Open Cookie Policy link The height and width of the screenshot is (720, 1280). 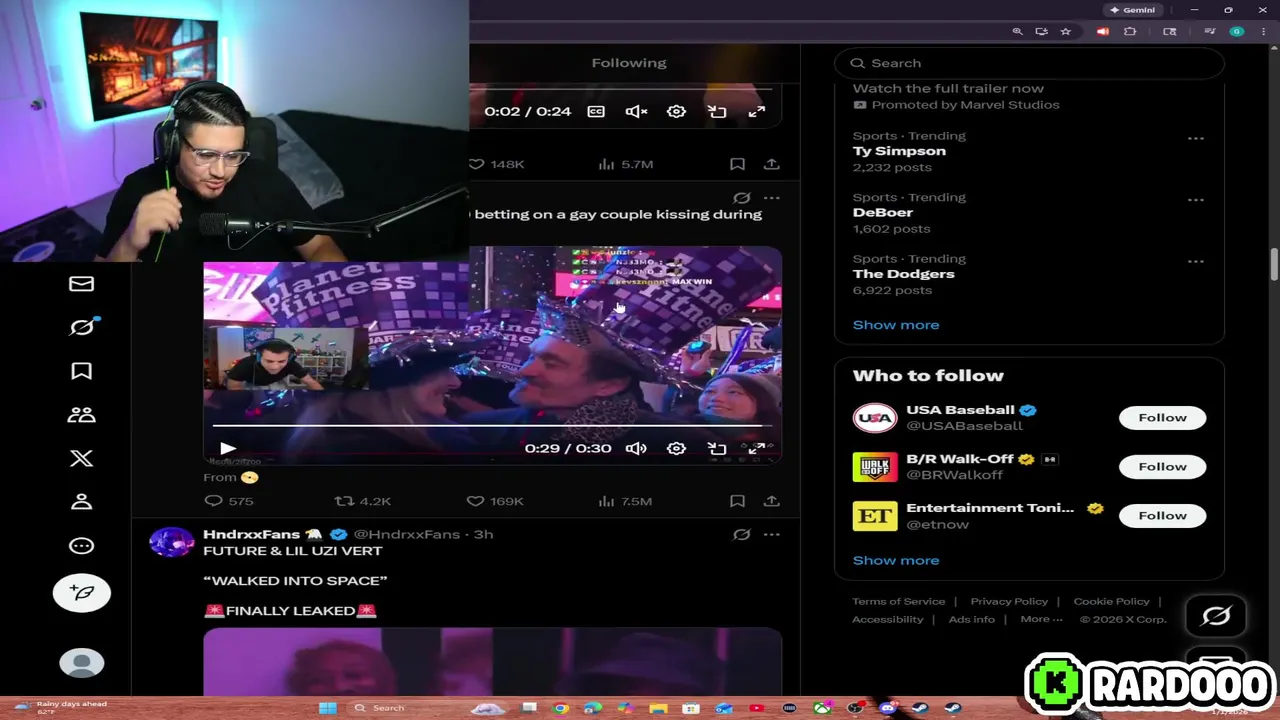(x=1111, y=601)
